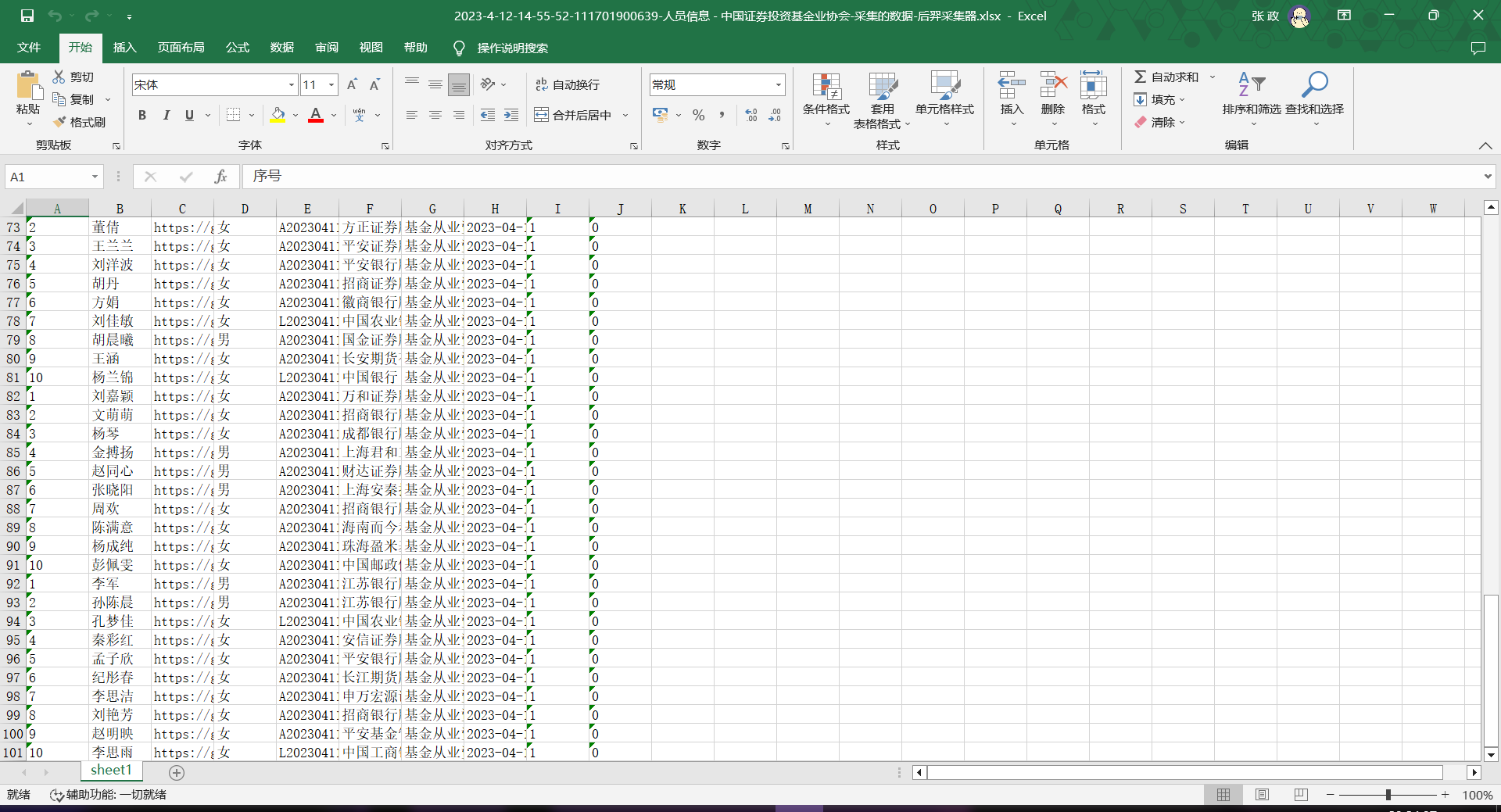Click Insert cells icon
The width and height of the screenshot is (1501, 812).
click(1012, 84)
